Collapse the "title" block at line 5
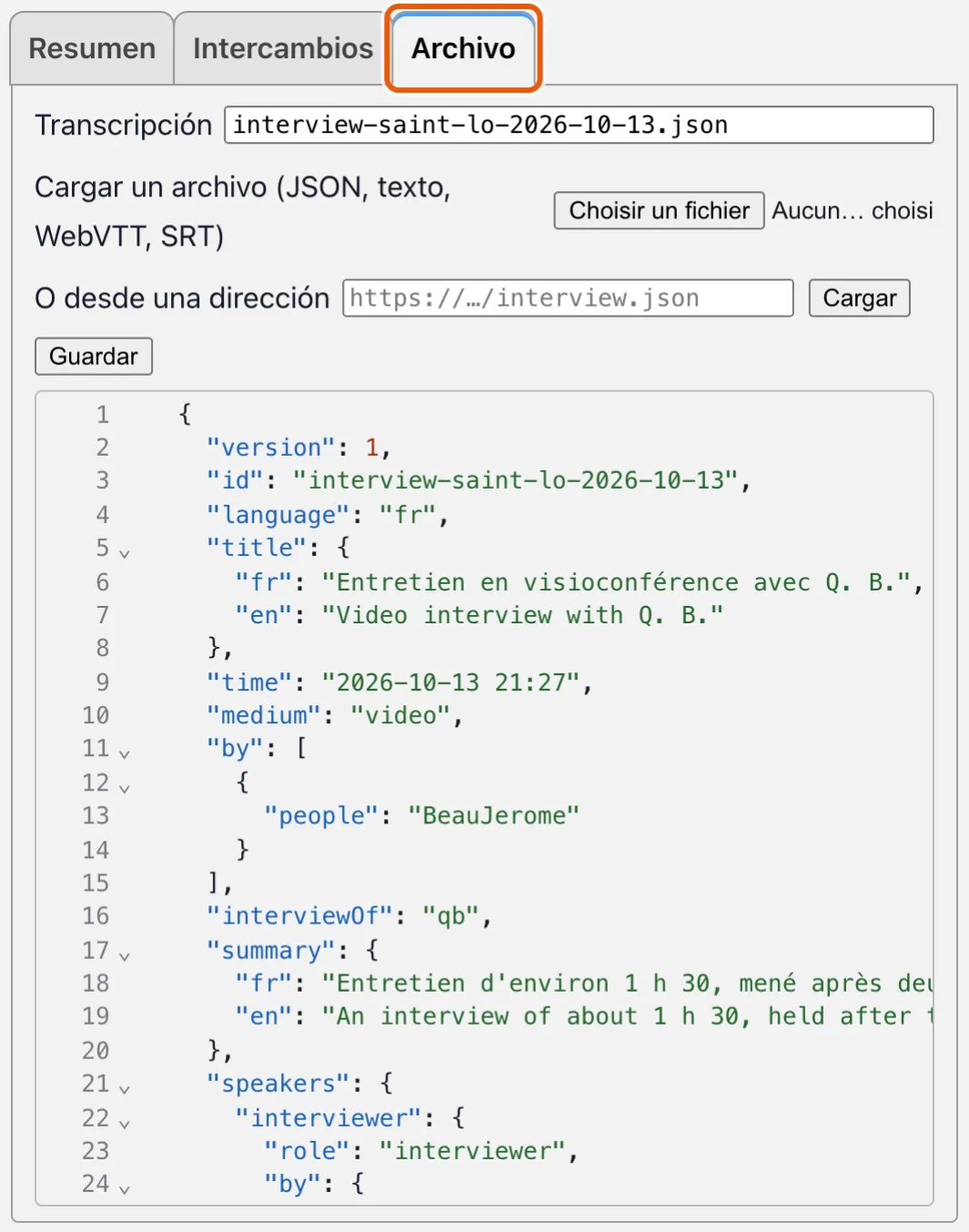Viewport: 969px width, 1232px height. 125,553
